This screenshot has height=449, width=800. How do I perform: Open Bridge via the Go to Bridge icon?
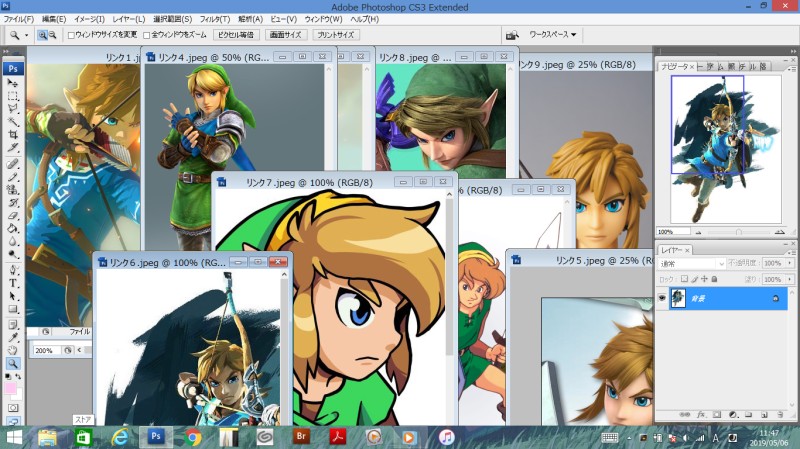tap(512, 35)
